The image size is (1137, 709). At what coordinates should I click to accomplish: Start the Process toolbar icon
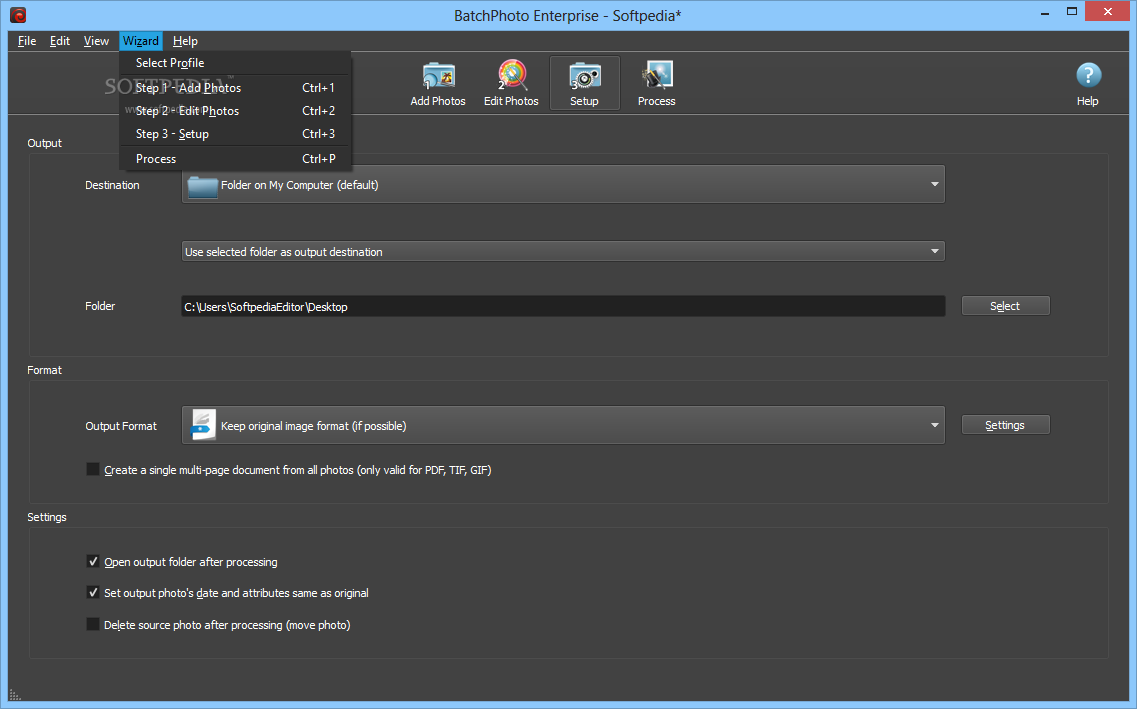[657, 83]
